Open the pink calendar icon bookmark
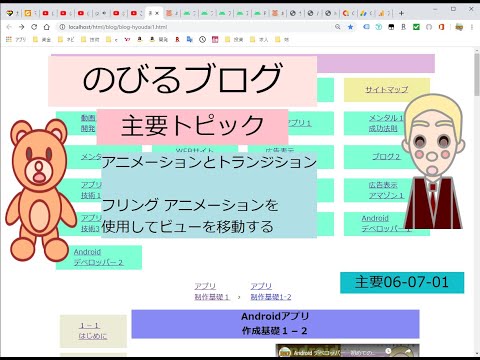 pos(215,39)
